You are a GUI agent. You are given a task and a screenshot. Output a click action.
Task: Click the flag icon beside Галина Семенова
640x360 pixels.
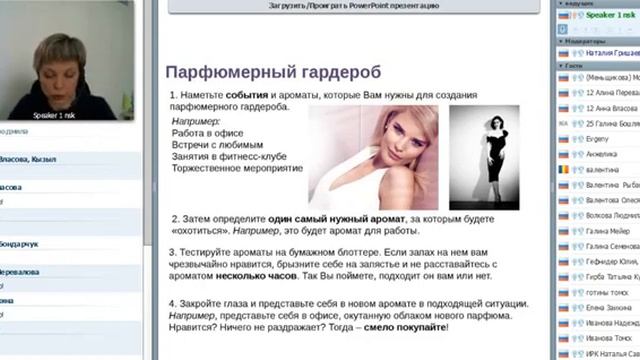[x=564, y=247]
